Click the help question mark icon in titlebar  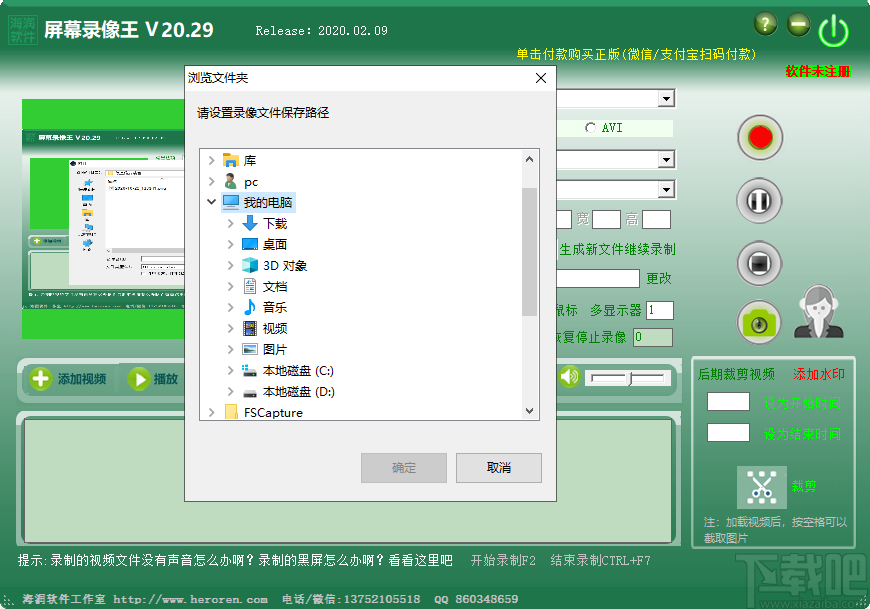click(764, 23)
